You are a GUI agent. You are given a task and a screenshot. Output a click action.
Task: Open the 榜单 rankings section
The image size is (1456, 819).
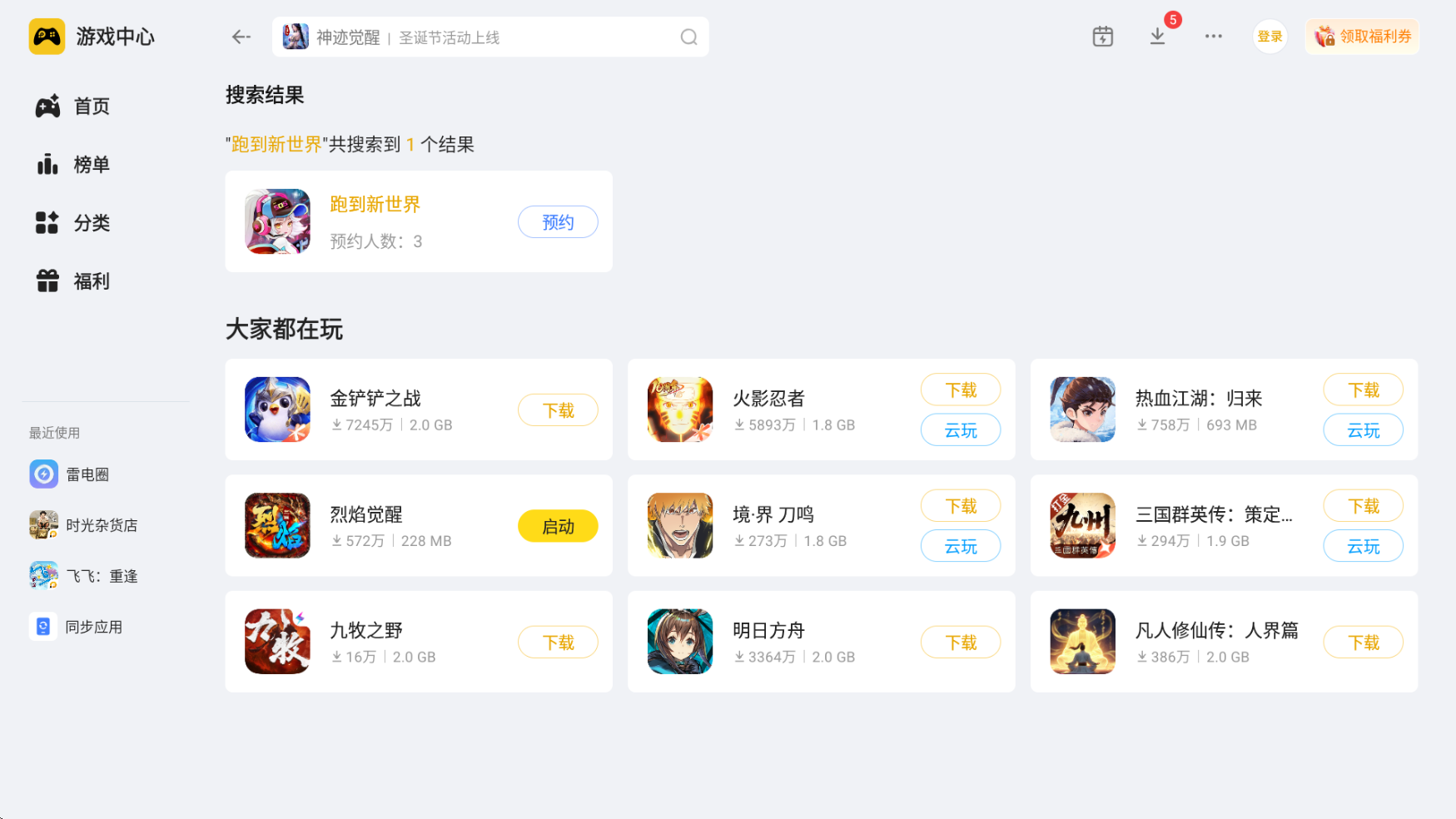tap(73, 165)
